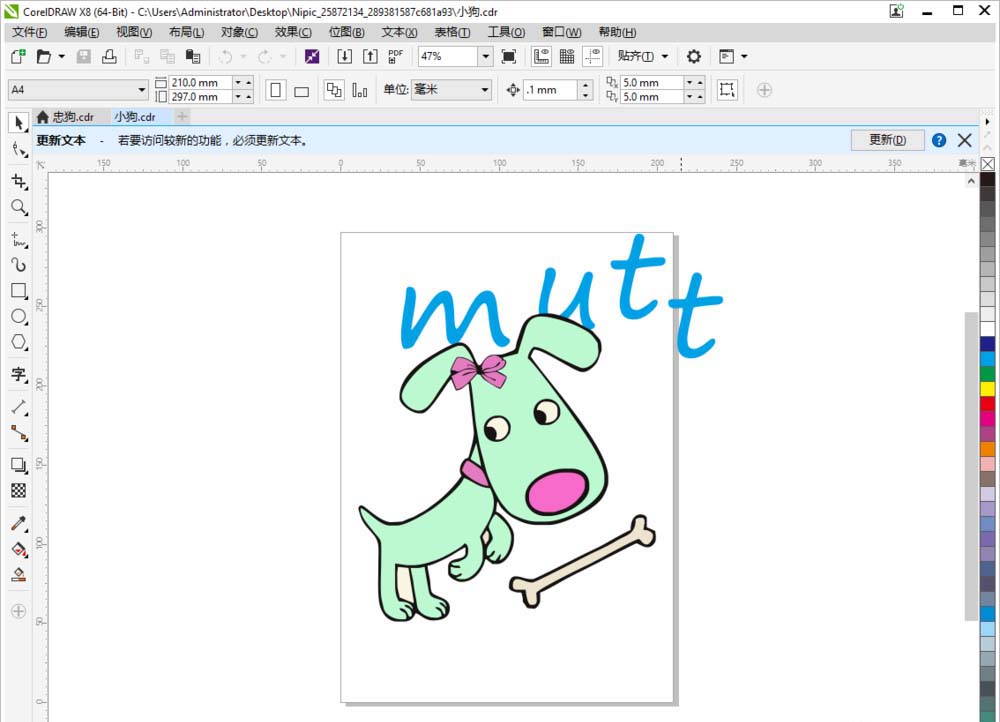Open the zoom level 47% dropdown
Image resolution: width=1000 pixels, height=722 pixels.
click(x=485, y=56)
